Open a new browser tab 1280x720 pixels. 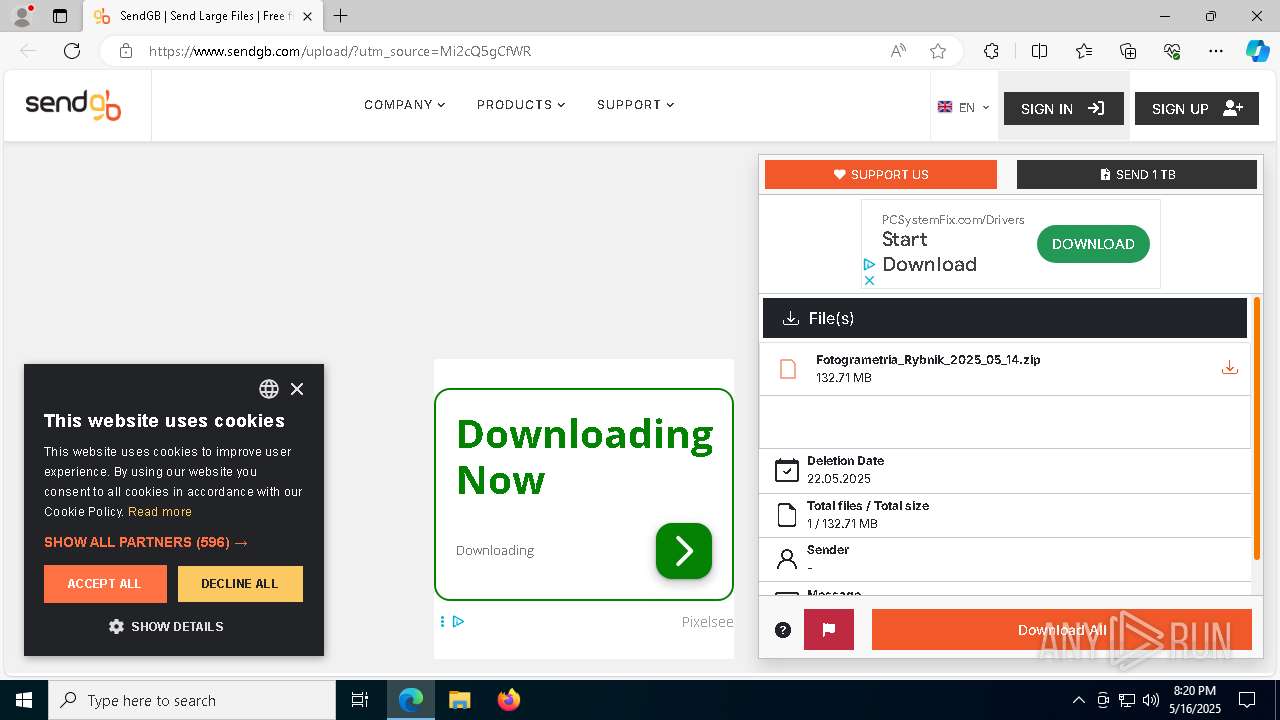tap(341, 16)
